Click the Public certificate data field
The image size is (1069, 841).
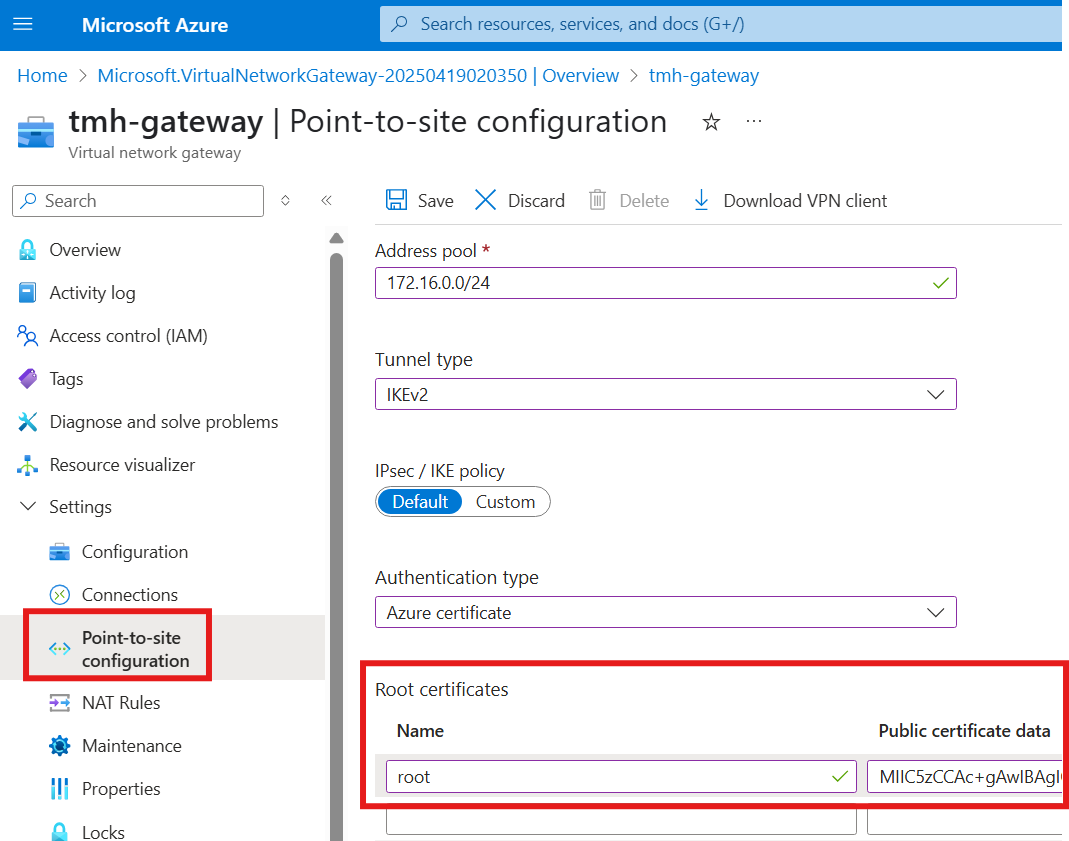pyautogui.click(x=967, y=777)
